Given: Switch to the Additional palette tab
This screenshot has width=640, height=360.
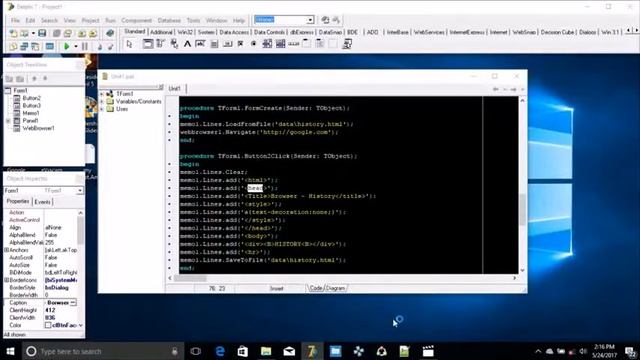Looking at the screenshot, I should pyautogui.click(x=161, y=32).
